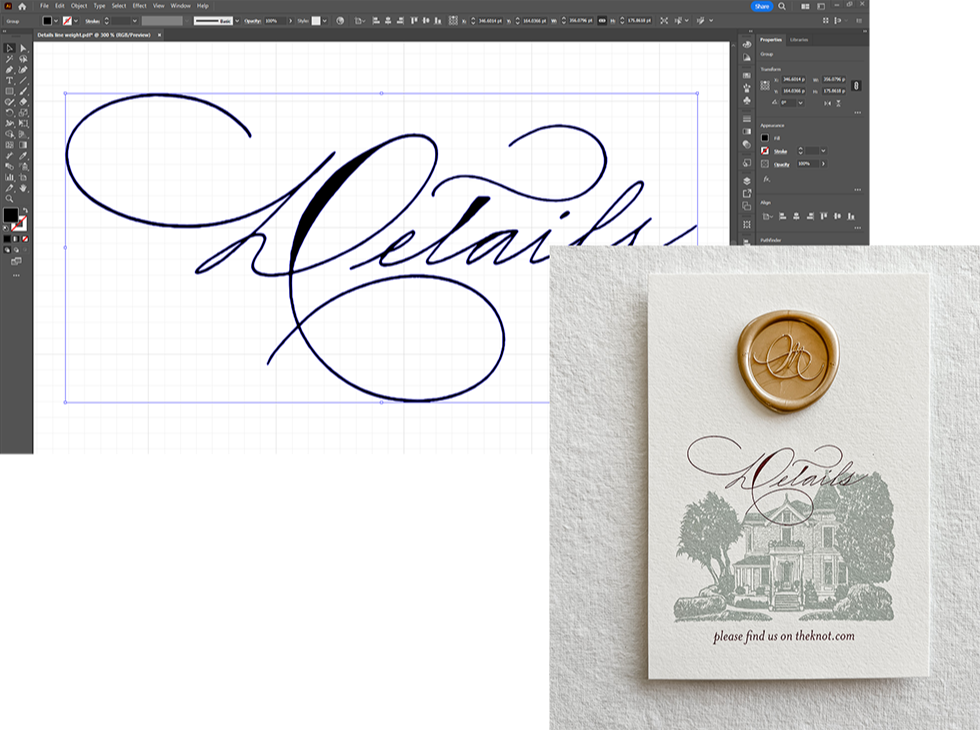Open the stroke color dropdown in control bar

pyautogui.click(x=76, y=21)
